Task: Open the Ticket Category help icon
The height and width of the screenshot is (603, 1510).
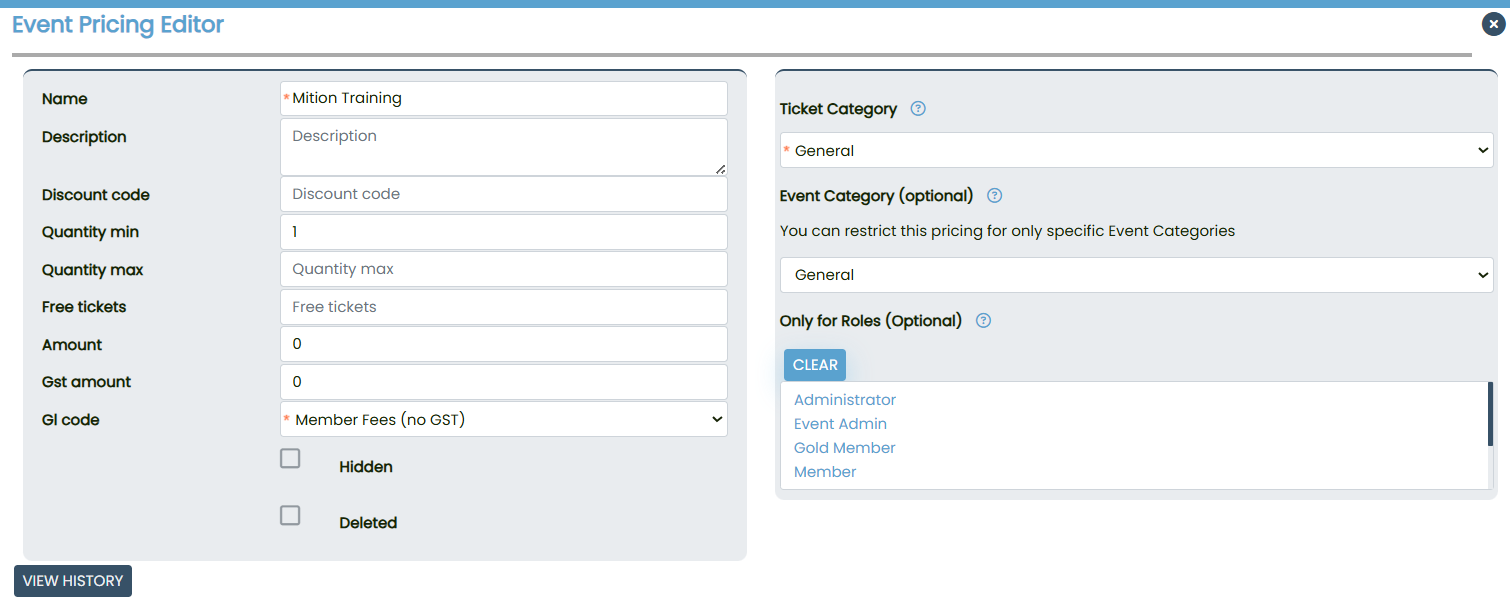Action: (x=918, y=109)
